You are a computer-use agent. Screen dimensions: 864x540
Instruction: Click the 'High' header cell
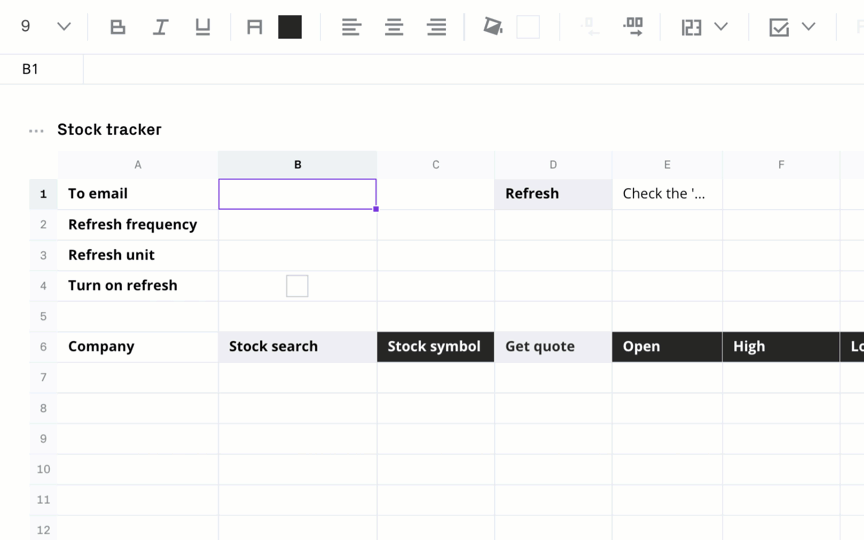[781, 347]
